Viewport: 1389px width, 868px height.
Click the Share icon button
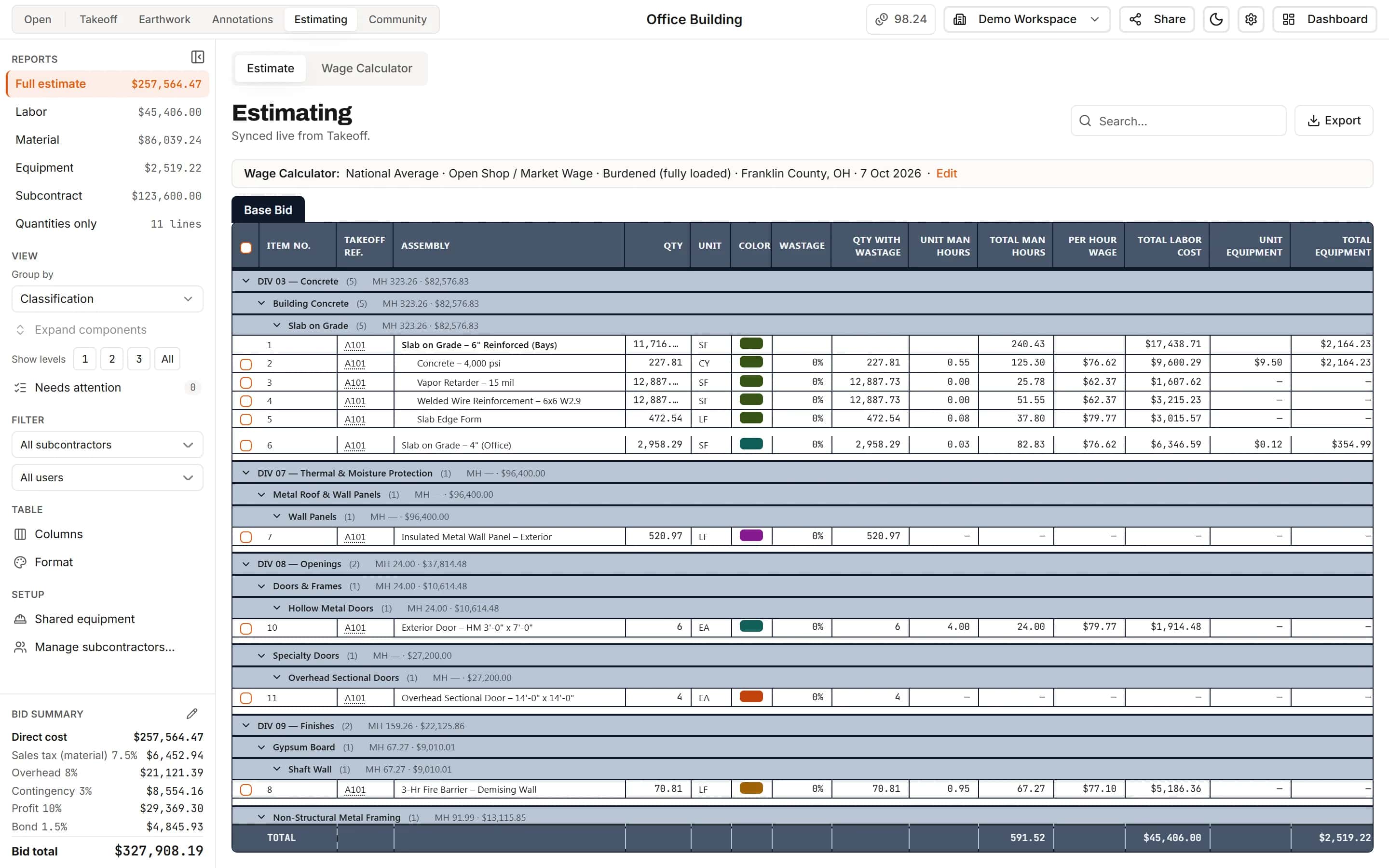click(1135, 19)
